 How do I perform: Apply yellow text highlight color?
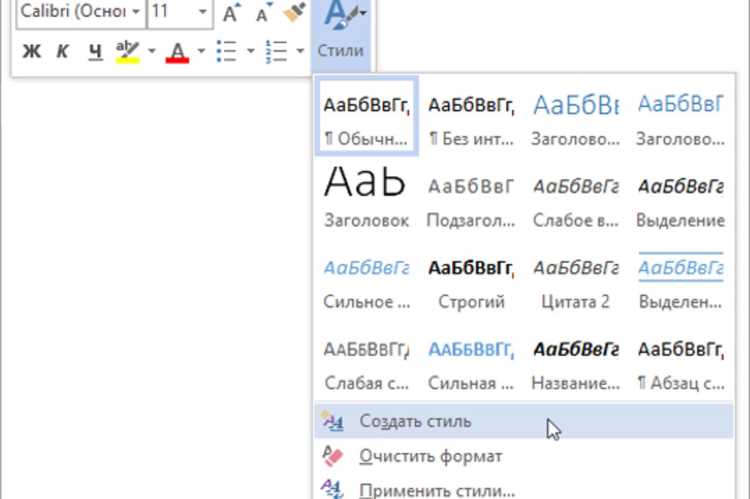(x=128, y=51)
